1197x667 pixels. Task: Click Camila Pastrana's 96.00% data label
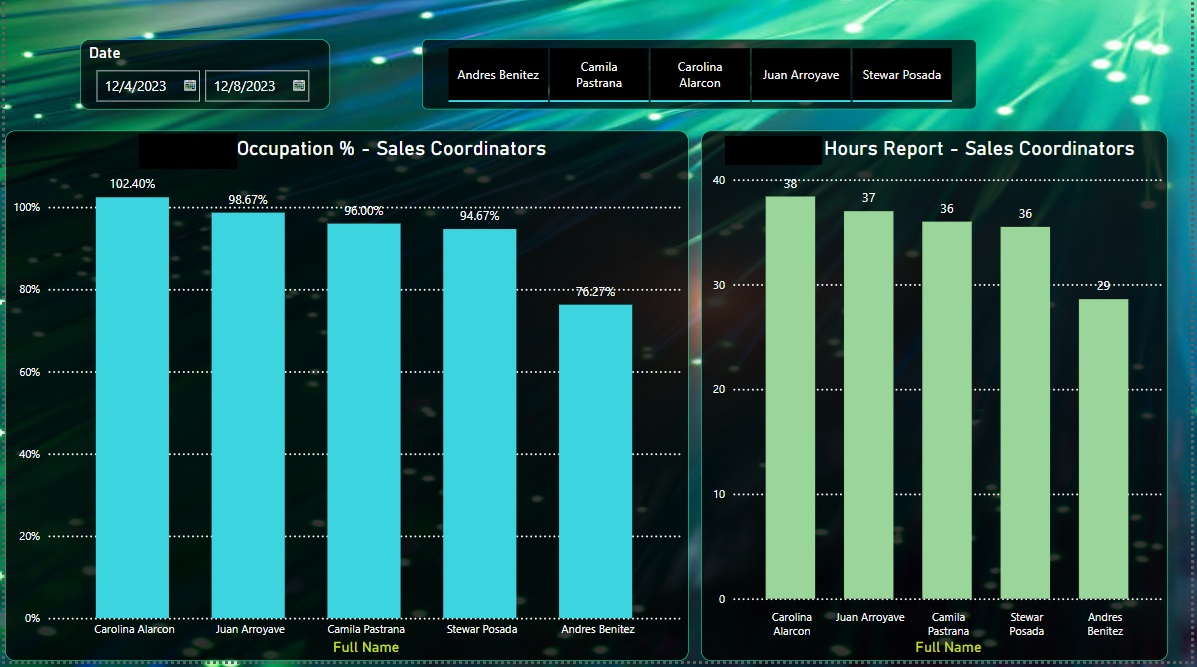pos(366,208)
